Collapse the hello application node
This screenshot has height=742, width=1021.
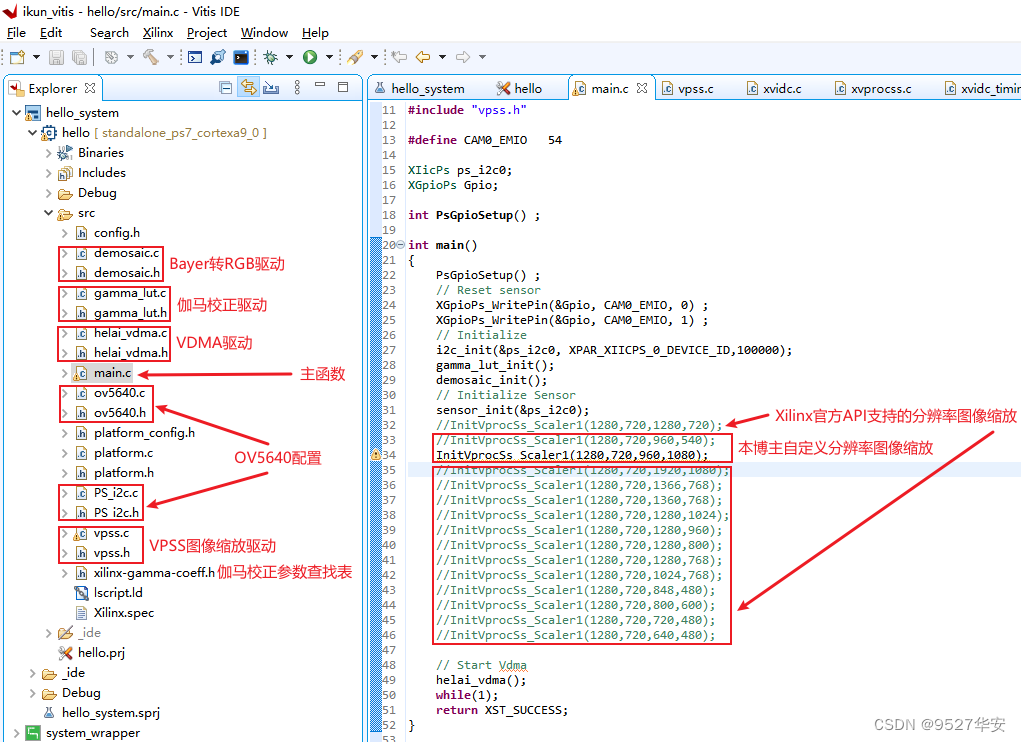click(32, 133)
